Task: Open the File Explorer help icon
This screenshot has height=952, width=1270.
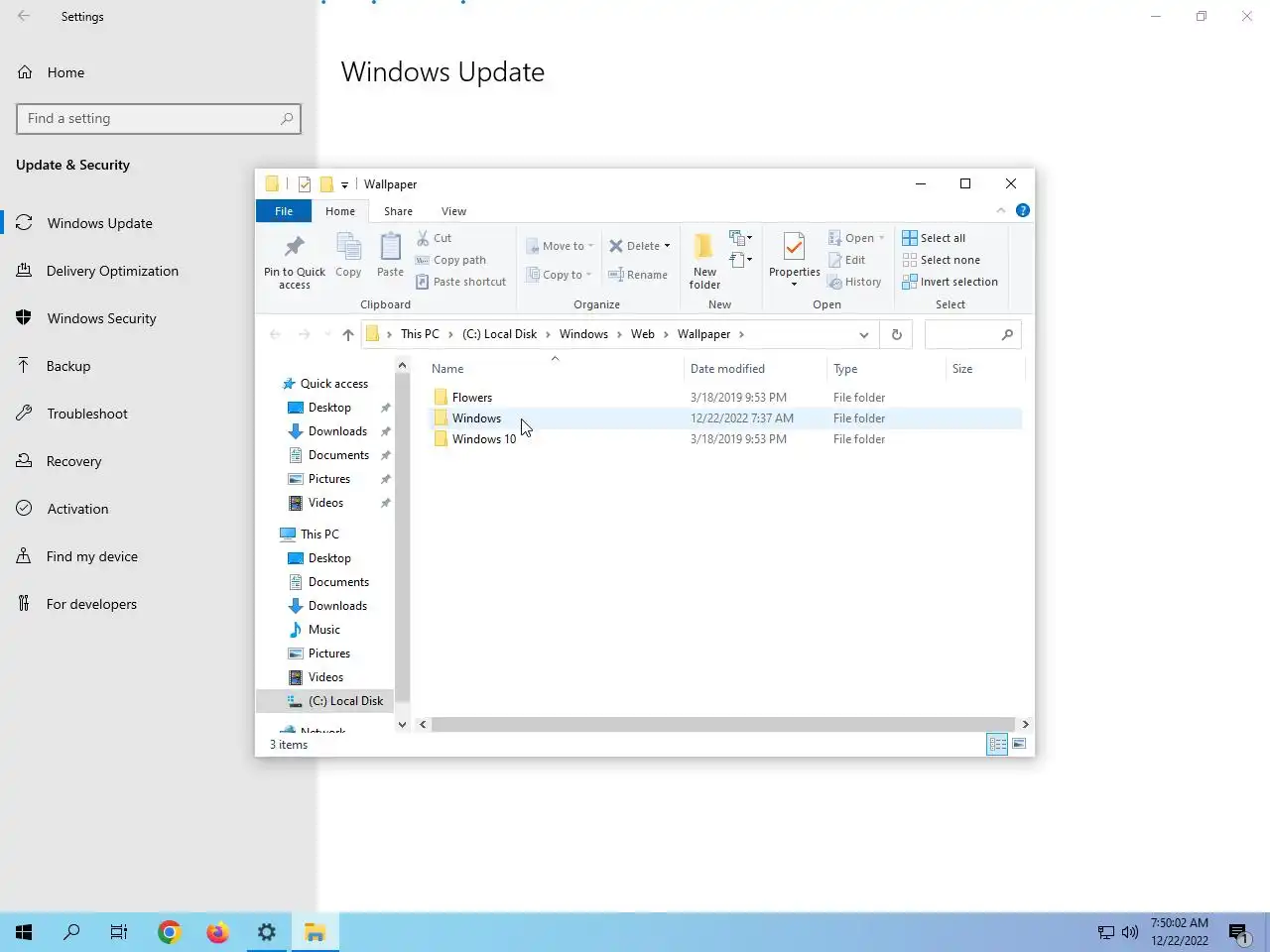Action: point(1023,210)
